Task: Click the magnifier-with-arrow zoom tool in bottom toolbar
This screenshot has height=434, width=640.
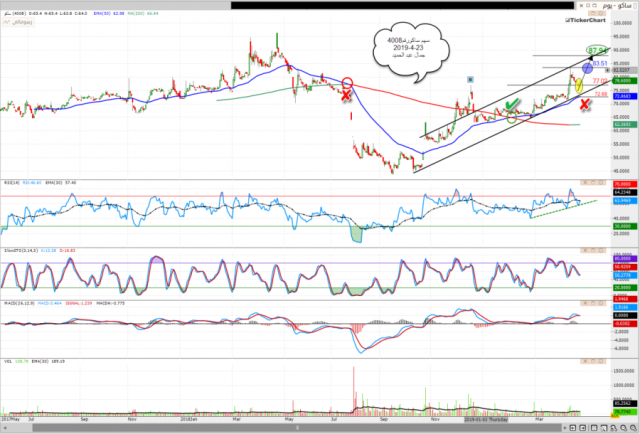Action: 613,428
